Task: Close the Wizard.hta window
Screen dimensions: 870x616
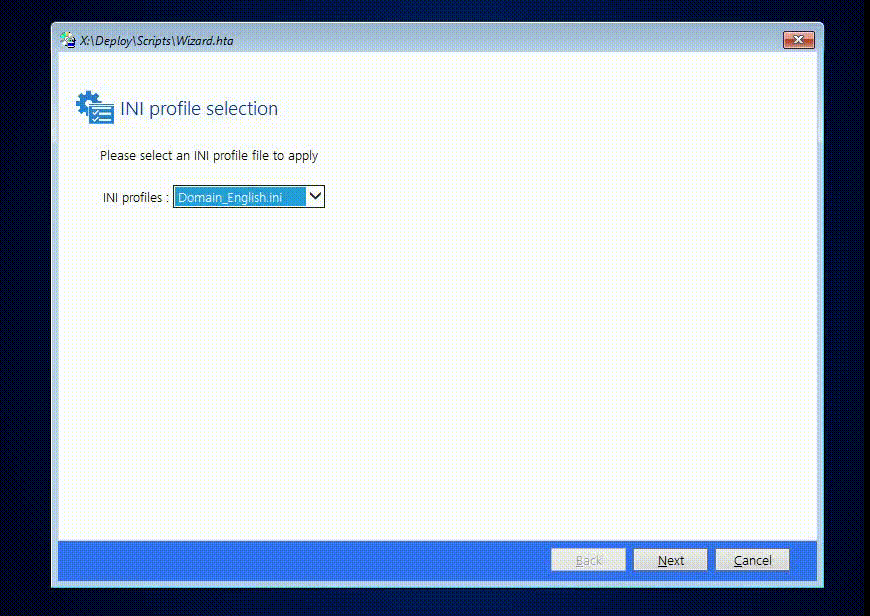Action: 797,40
